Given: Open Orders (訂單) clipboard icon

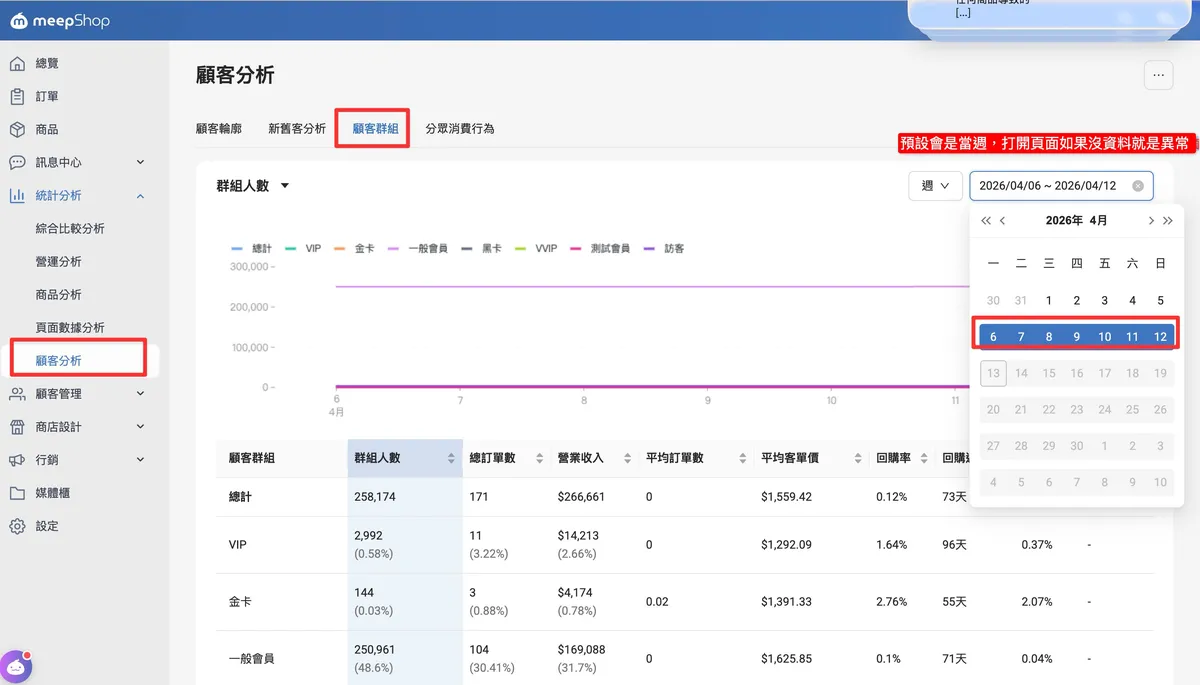Looking at the screenshot, I should tap(17, 97).
